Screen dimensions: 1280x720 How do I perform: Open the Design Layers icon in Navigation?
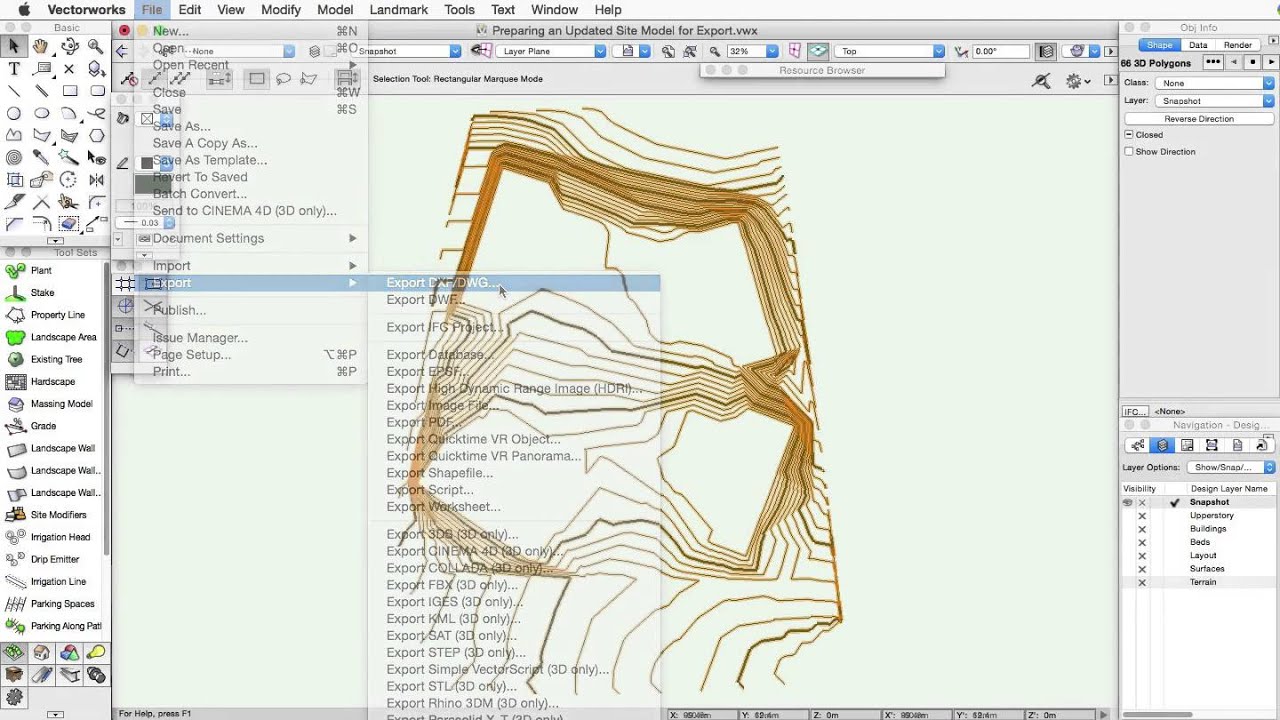[x=1162, y=446]
